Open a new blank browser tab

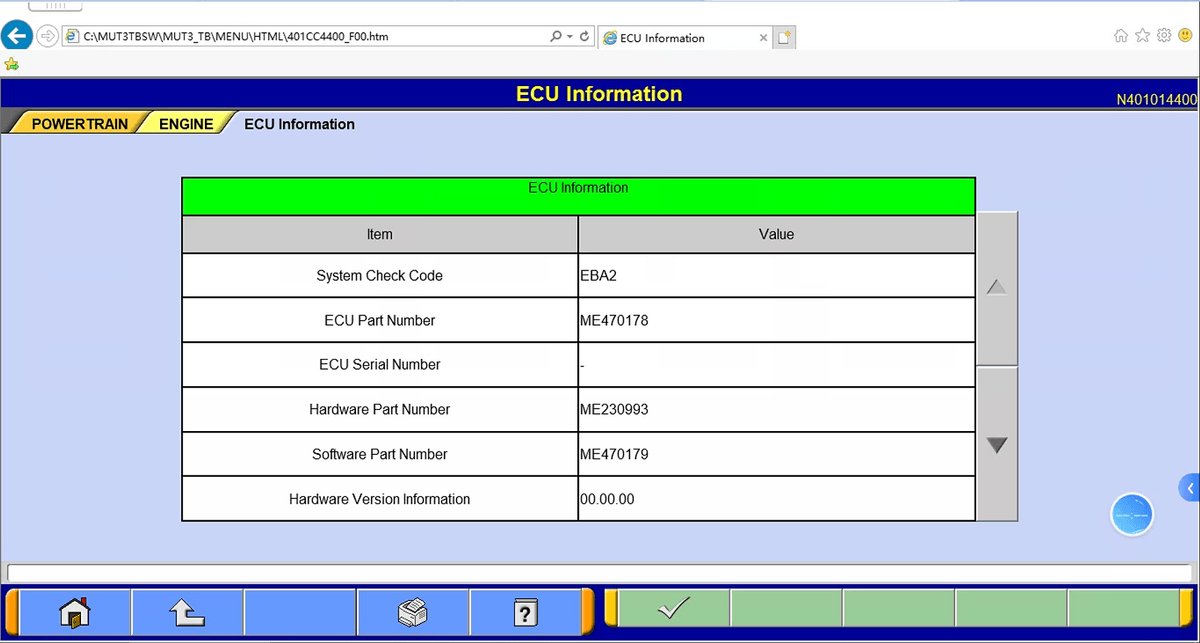pyautogui.click(x=785, y=38)
